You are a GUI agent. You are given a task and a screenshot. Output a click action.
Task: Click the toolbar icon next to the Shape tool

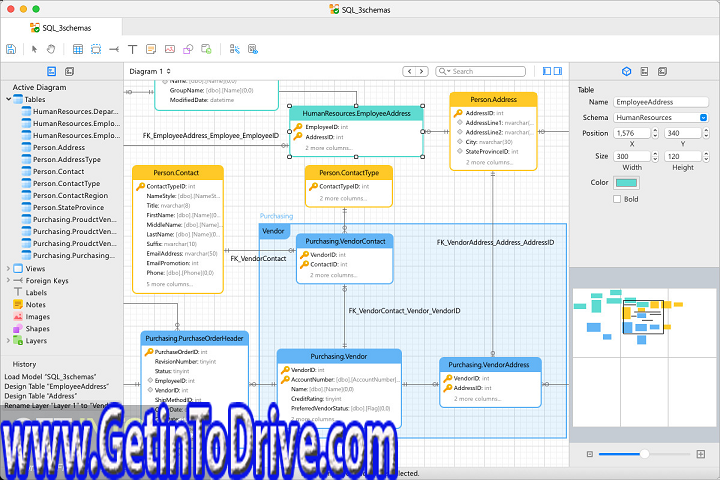[x=206, y=49]
